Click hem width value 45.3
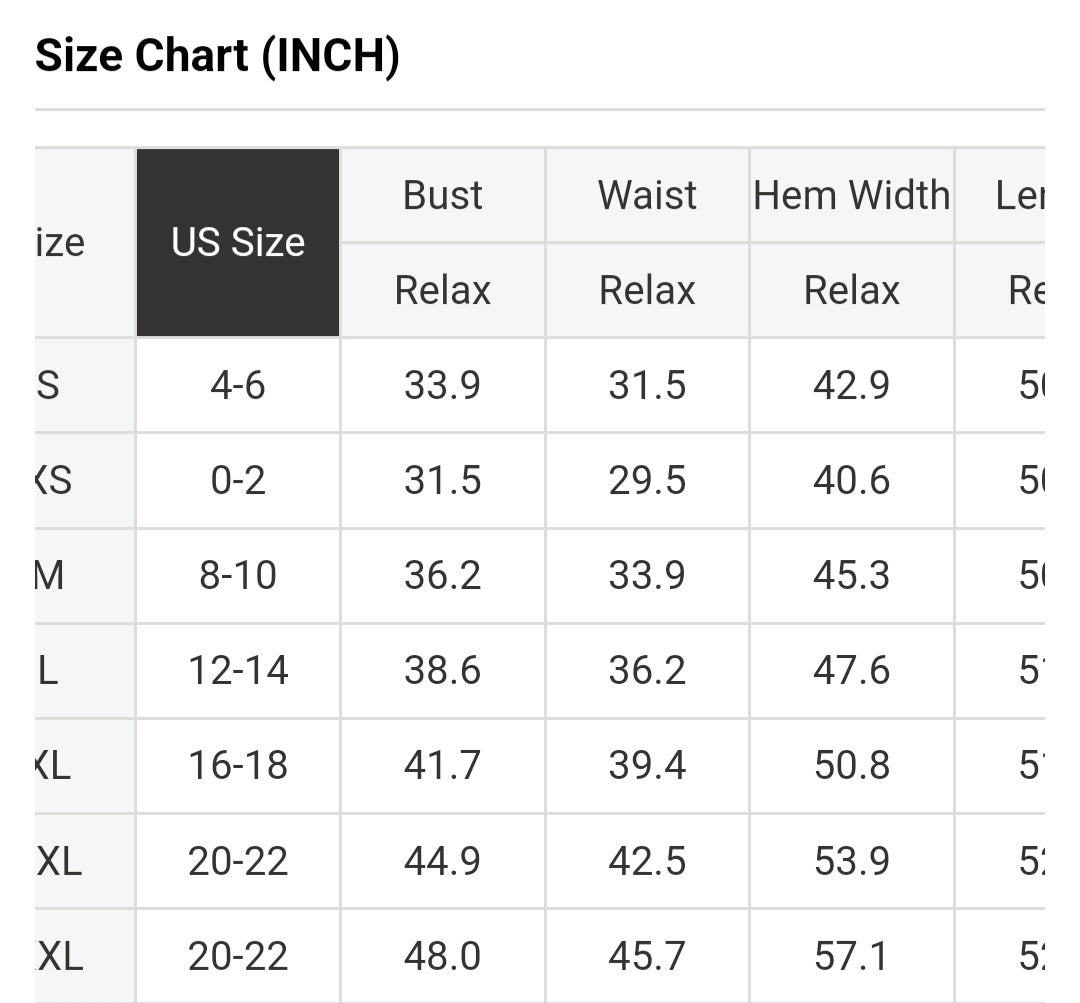The image size is (1080, 1003). tap(851, 576)
